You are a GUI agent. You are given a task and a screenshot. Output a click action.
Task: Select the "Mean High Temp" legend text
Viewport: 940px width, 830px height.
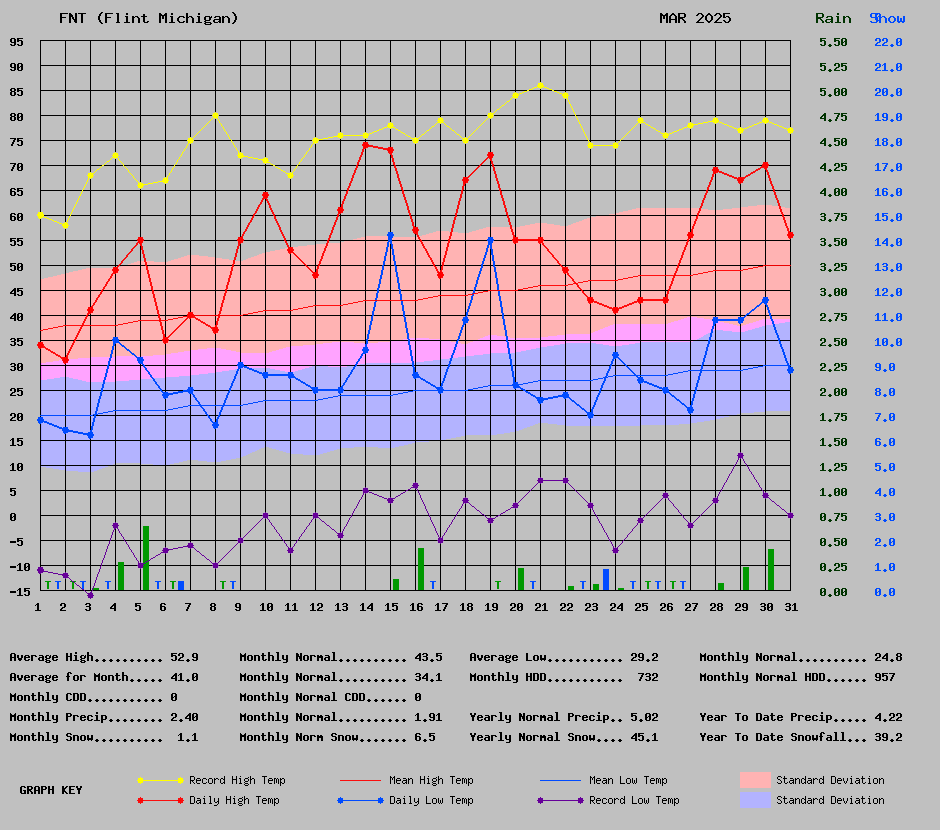pos(431,780)
